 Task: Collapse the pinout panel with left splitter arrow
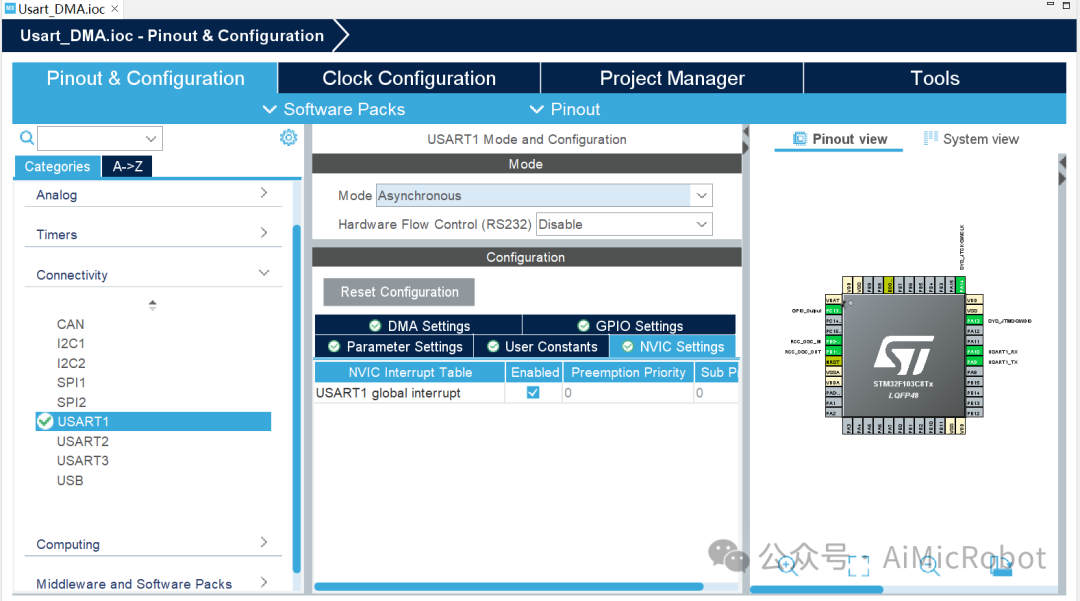coord(745,131)
